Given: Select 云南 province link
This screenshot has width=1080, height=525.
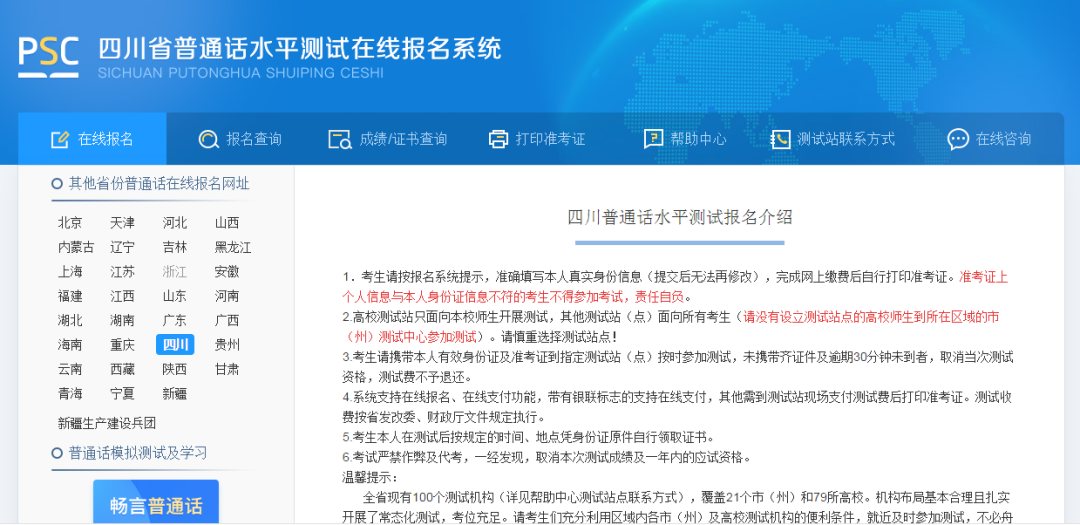Looking at the screenshot, I should [70, 369].
